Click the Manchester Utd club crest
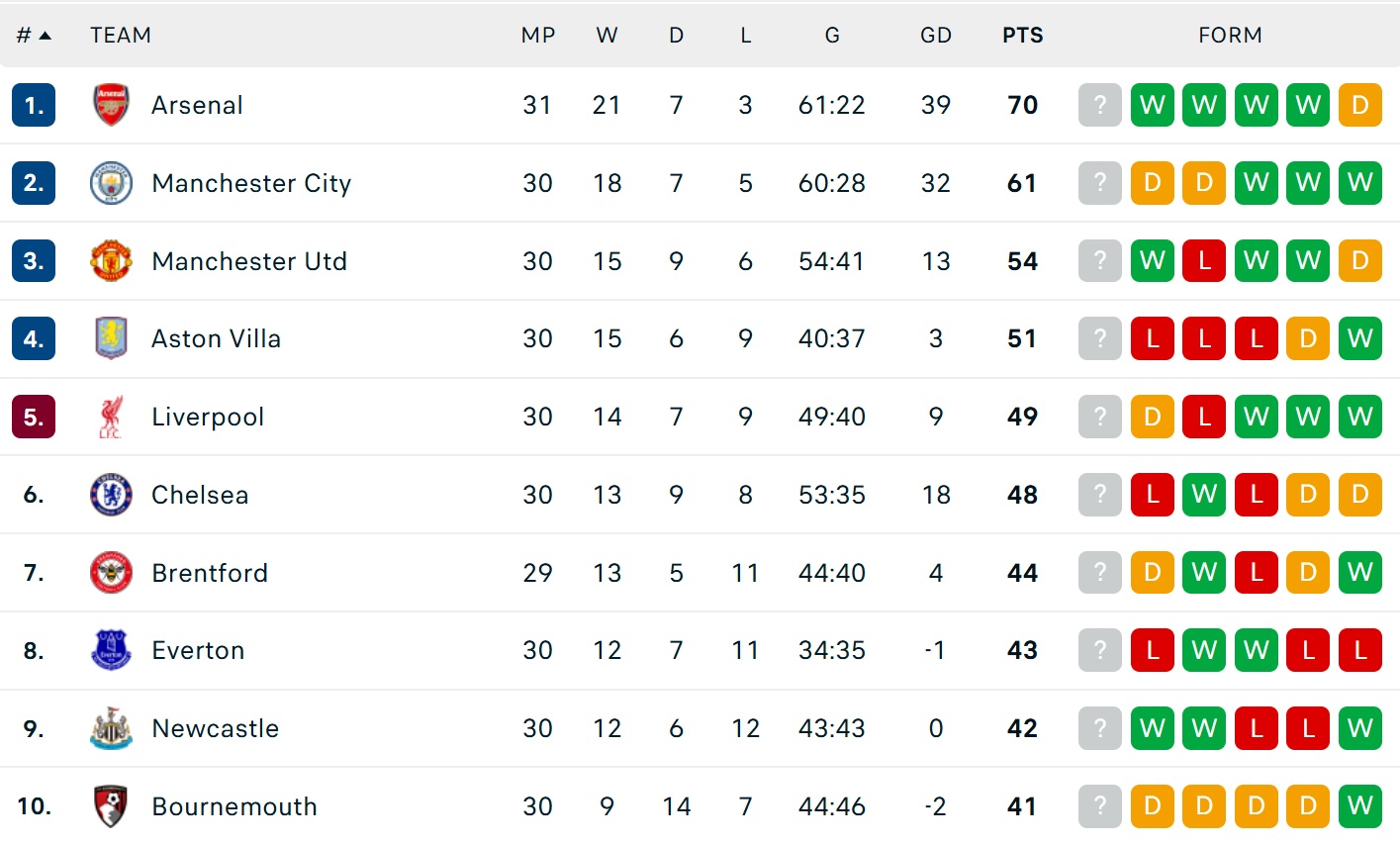Image resolution: width=1400 pixels, height=844 pixels. point(111,261)
